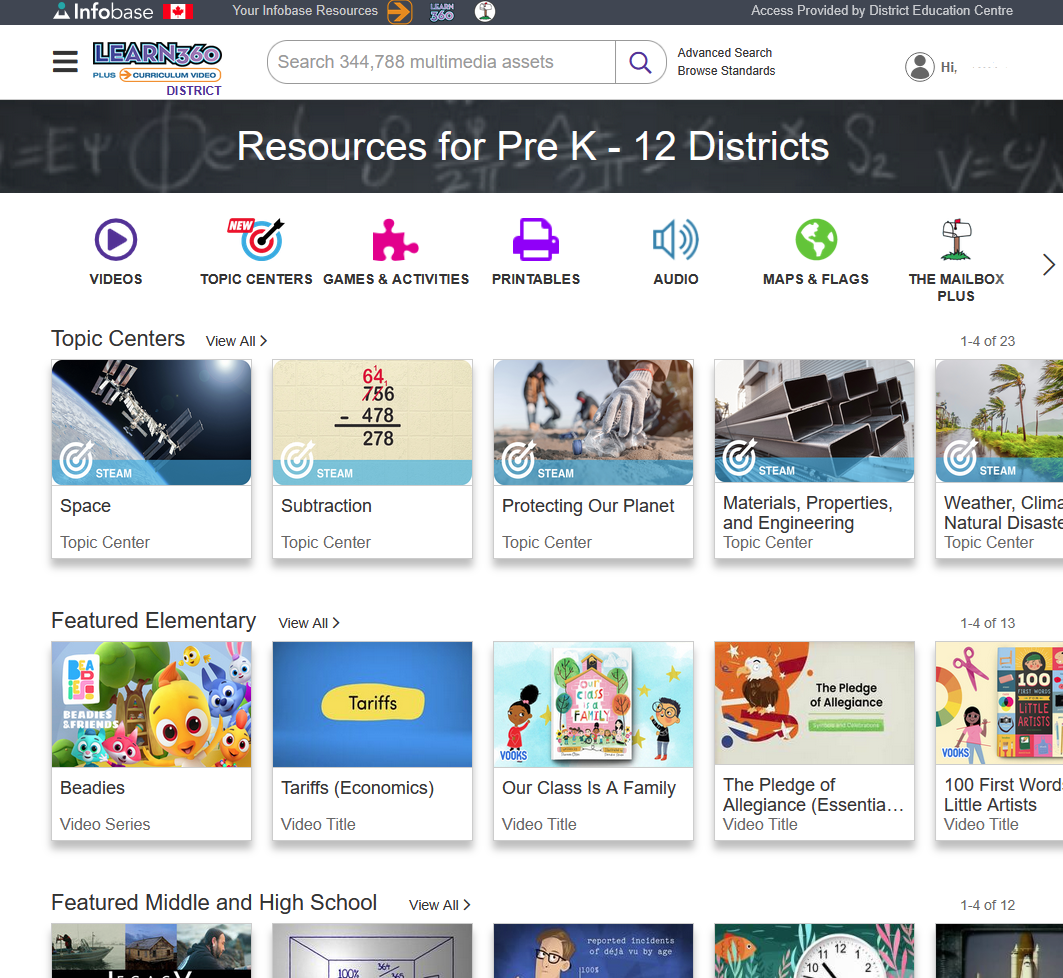Viewport: 1063px width, 978px height.
Task: Click the Canadian flag icon
Action: pyautogui.click(x=178, y=11)
